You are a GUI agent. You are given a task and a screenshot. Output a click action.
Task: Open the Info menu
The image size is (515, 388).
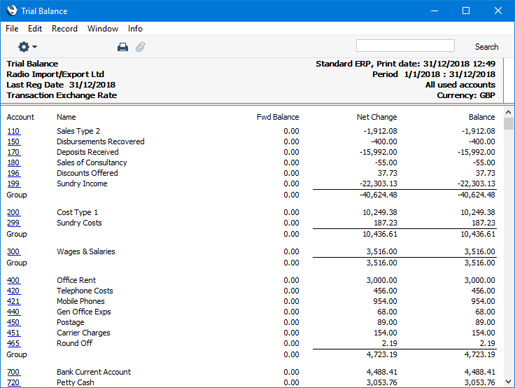point(135,29)
